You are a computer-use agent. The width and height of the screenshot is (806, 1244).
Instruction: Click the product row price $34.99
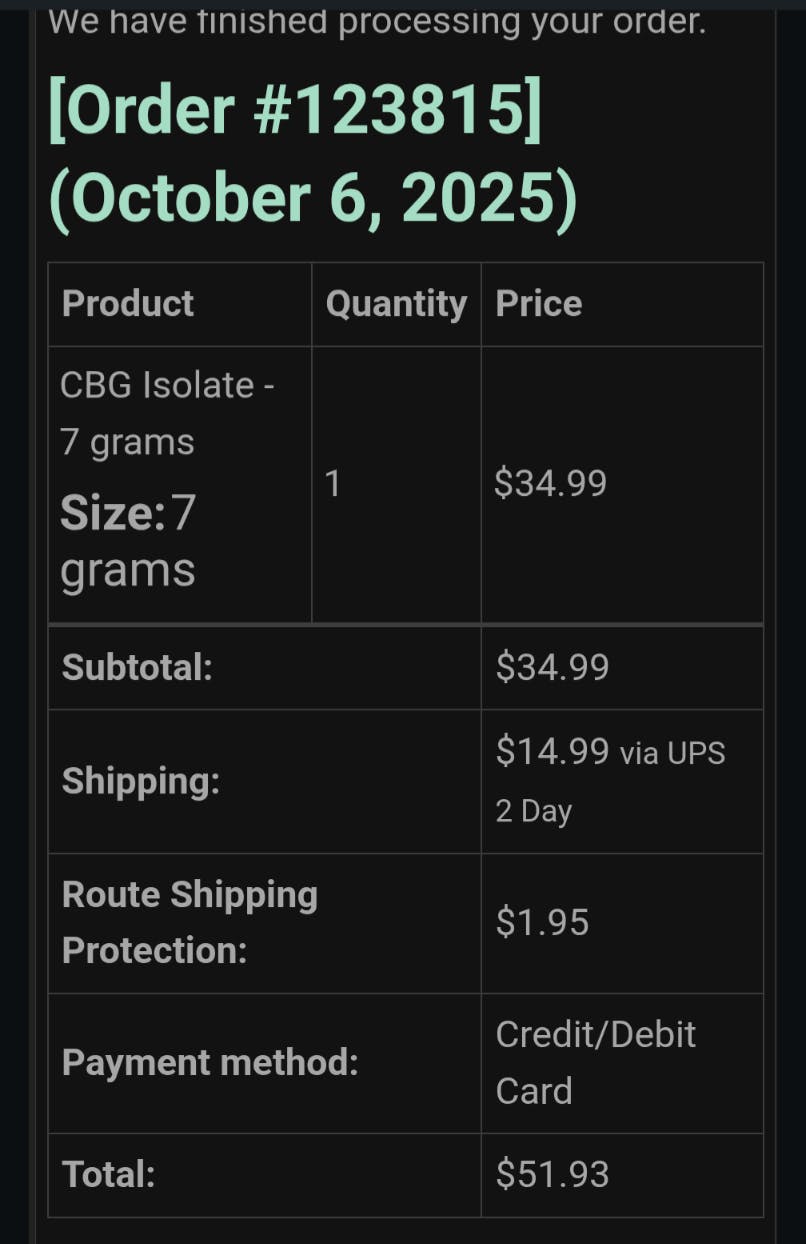pyautogui.click(x=551, y=484)
